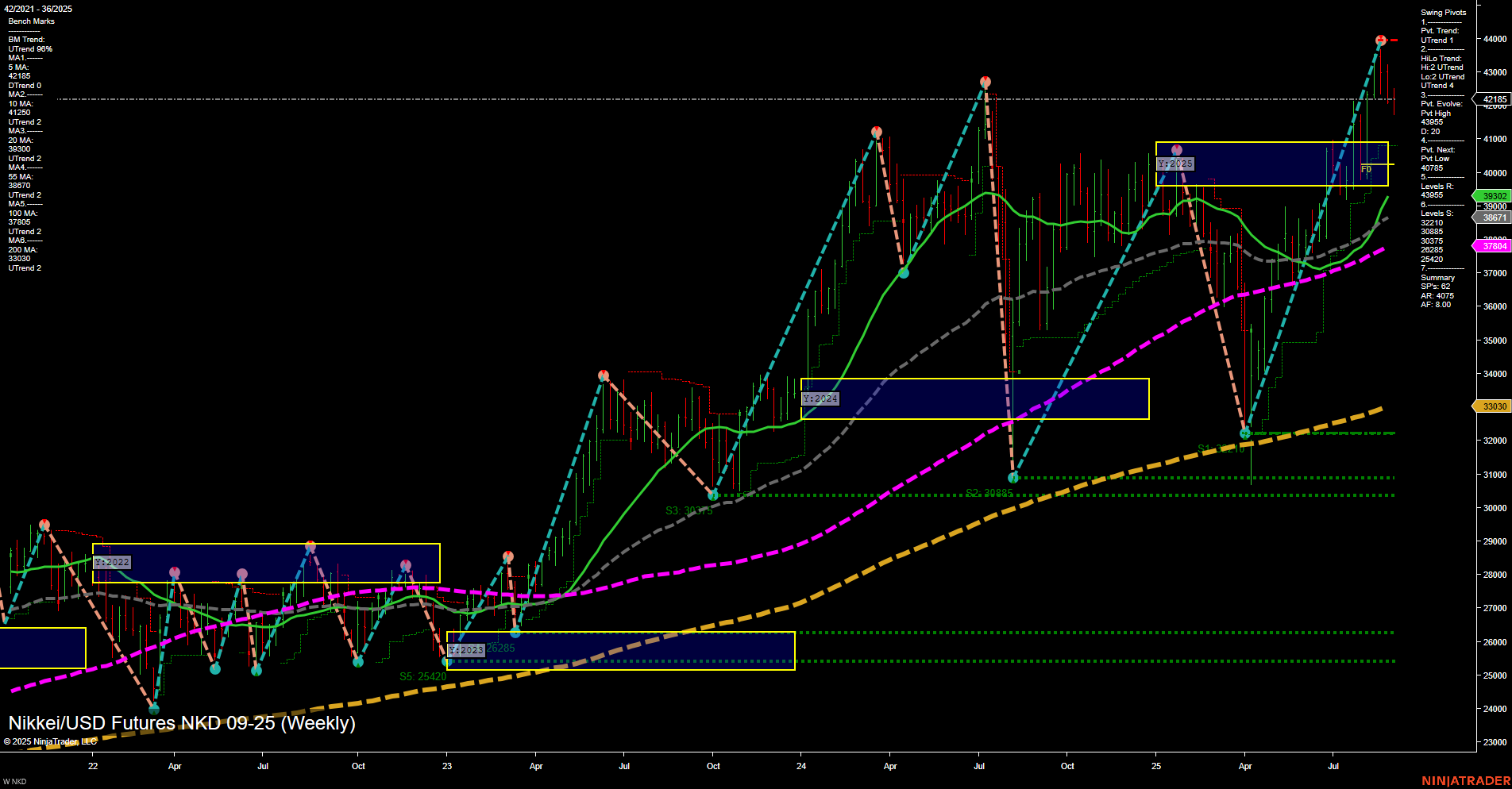Select the red pivot-high dot at 44000
Image resolution: width=1512 pixels, height=789 pixels.
(x=1379, y=37)
